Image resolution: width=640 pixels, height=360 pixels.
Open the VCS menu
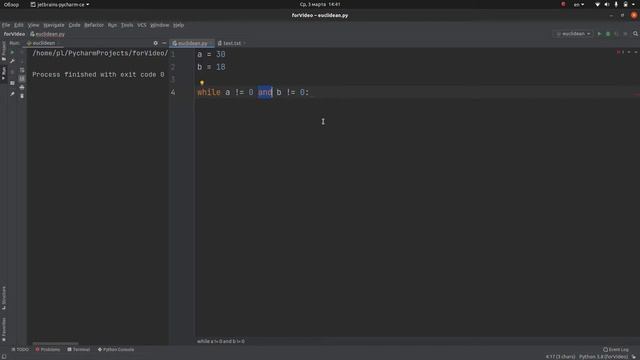coord(142,25)
